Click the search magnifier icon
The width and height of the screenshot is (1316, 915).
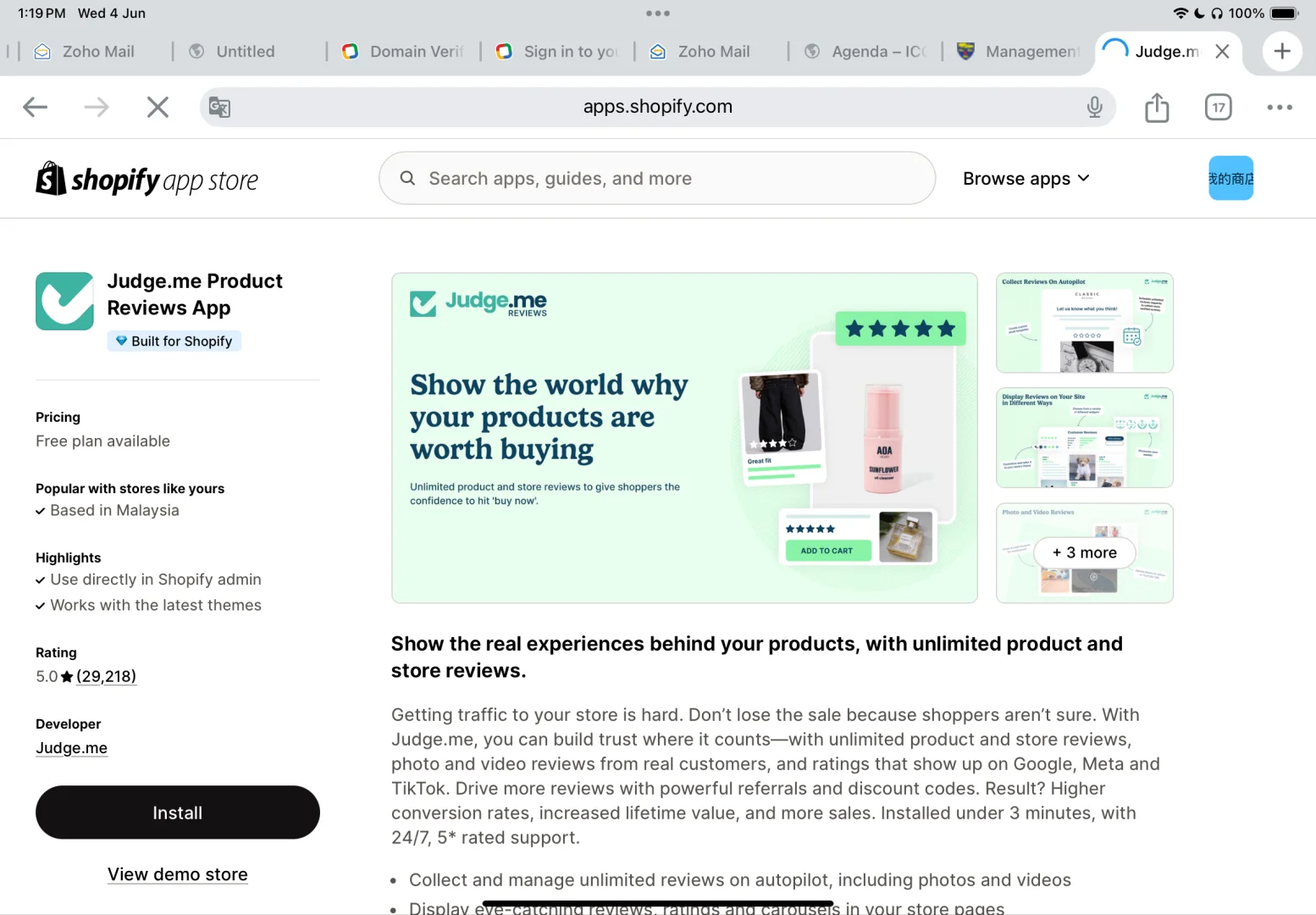pos(407,178)
